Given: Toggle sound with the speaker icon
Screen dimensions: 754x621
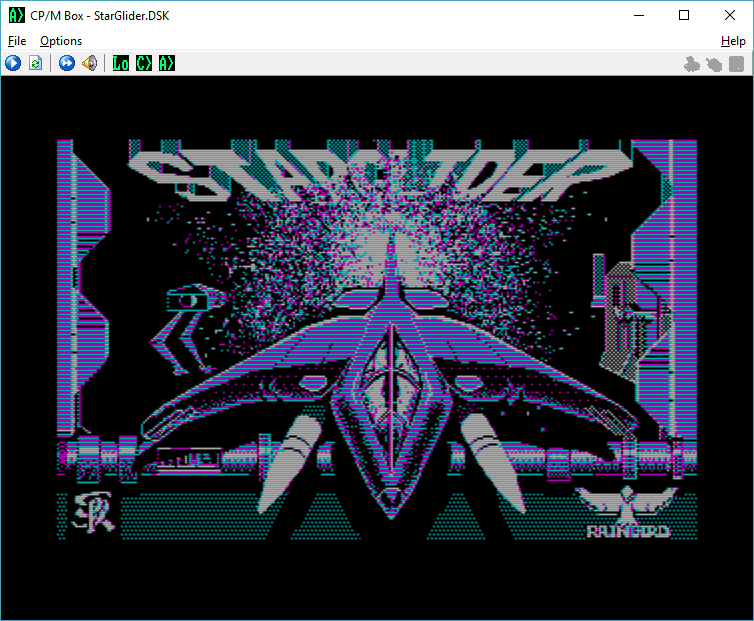Looking at the screenshot, I should coord(89,63).
